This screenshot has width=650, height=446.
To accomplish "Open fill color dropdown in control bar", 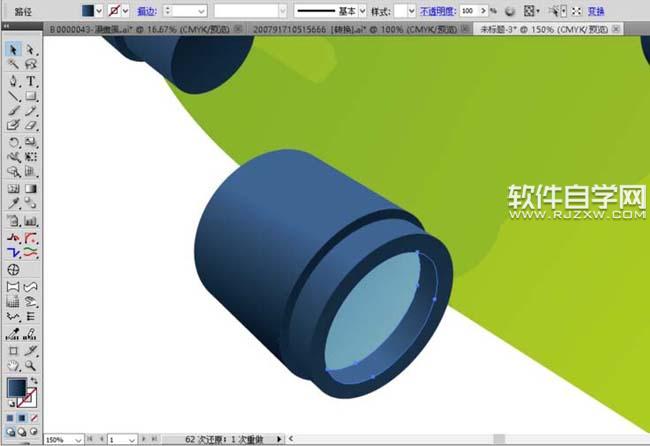I will coord(99,11).
